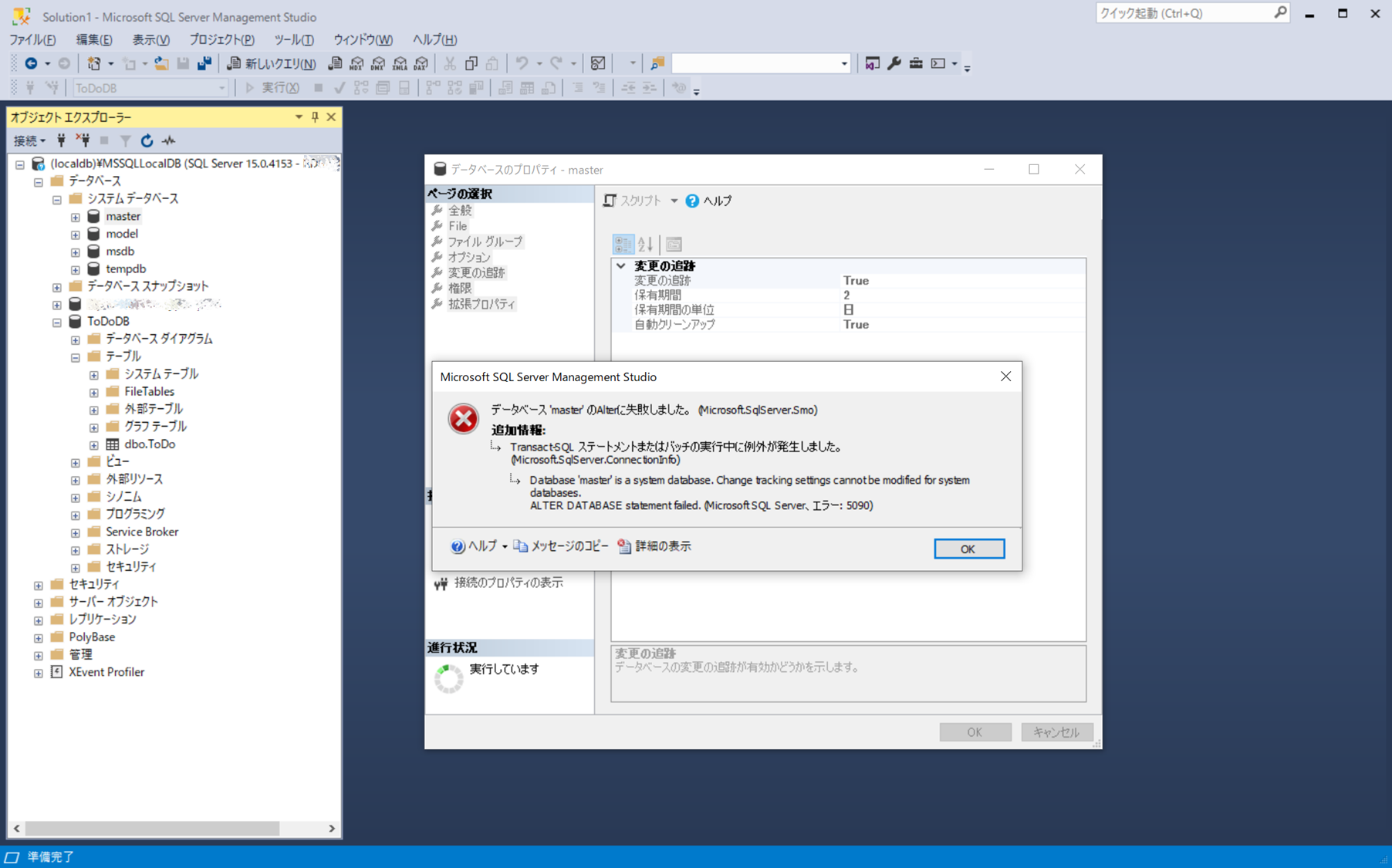Select the ファイル グループ page
The image size is (1392, 868).
pos(485,241)
